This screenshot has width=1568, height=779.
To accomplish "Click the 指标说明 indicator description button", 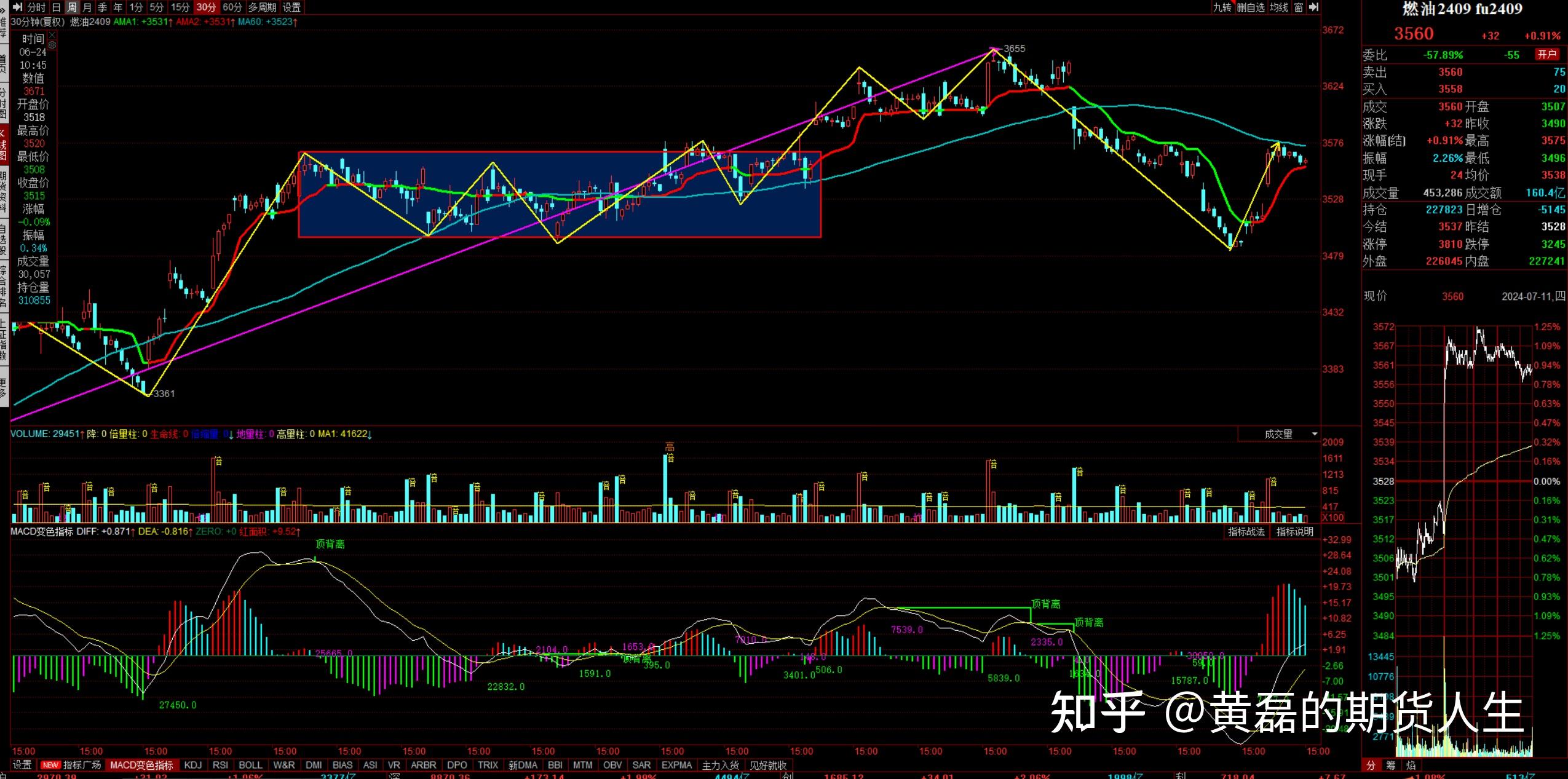I will point(1294,532).
